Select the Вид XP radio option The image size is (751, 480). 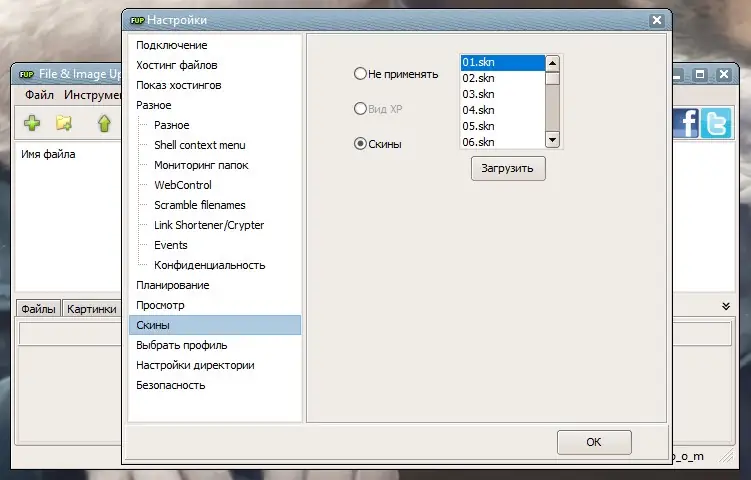[x=360, y=109]
